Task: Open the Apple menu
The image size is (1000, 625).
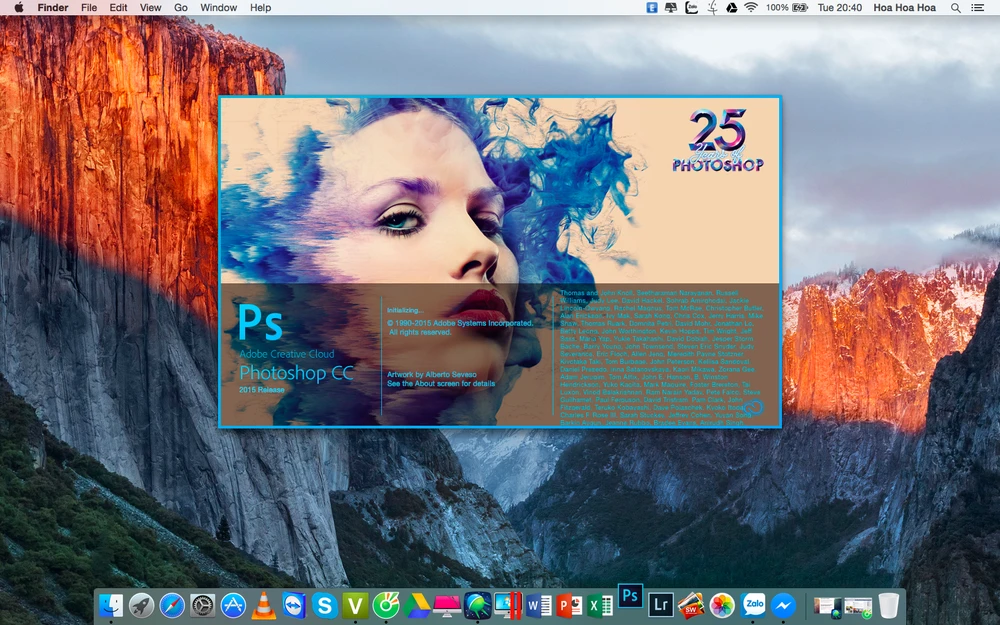Action: coord(18,8)
